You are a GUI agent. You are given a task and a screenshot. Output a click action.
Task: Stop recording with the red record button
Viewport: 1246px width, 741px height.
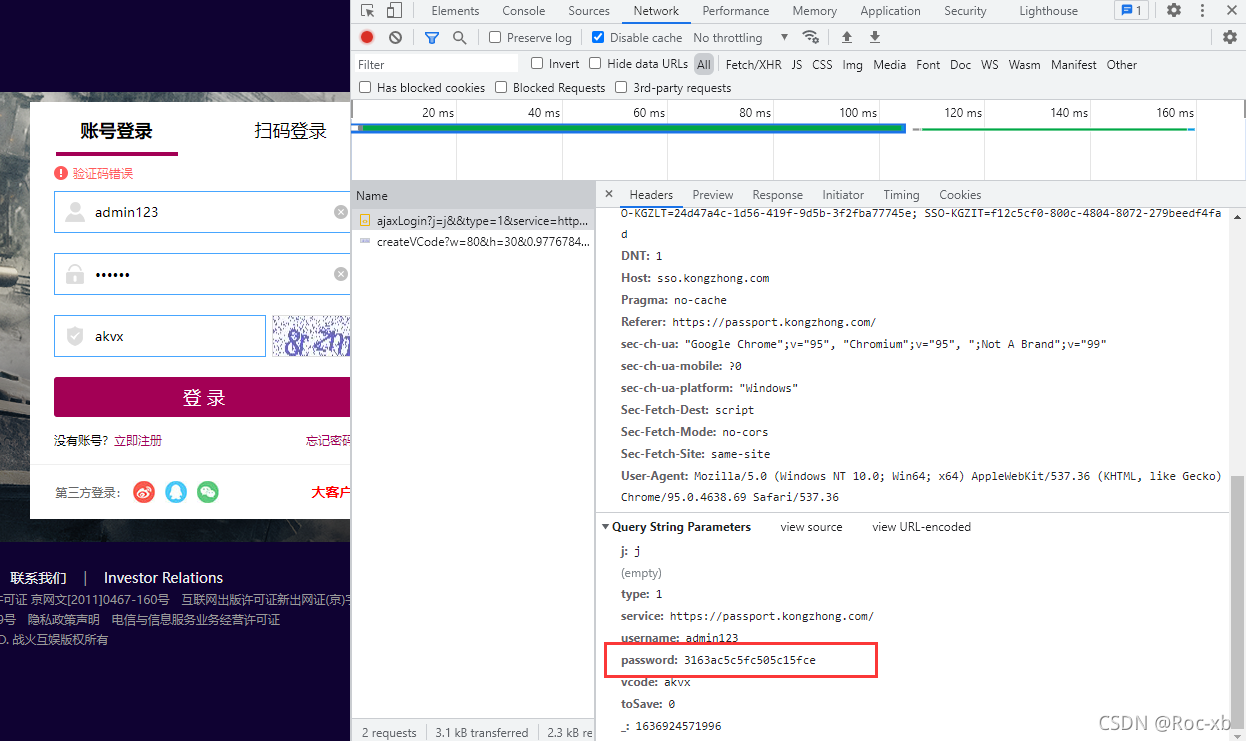click(x=367, y=37)
